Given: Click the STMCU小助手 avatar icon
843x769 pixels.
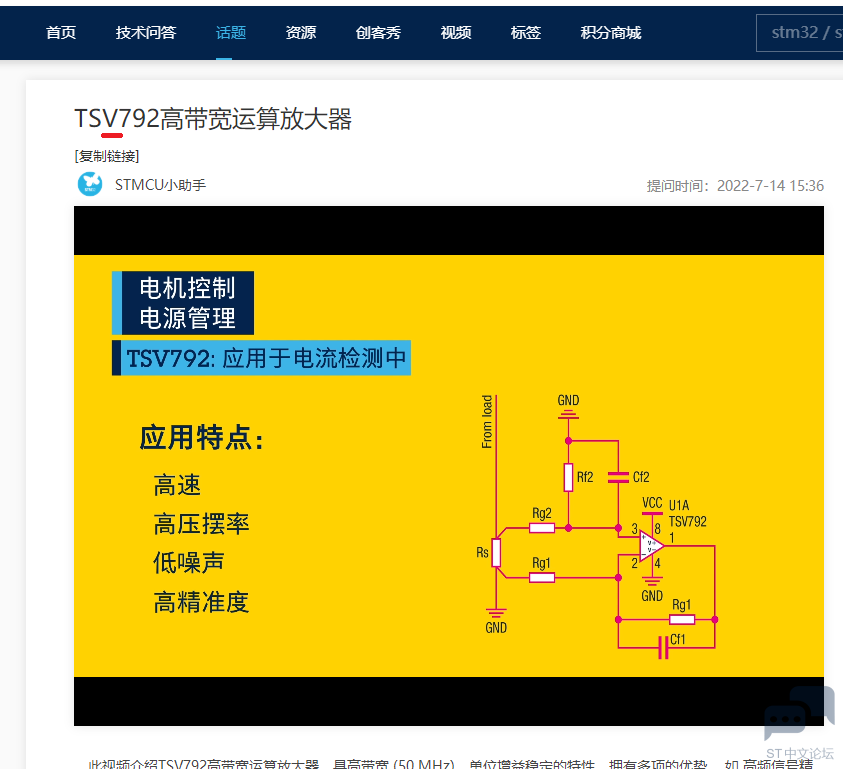Looking at the screenshot, I should (90, 184).
